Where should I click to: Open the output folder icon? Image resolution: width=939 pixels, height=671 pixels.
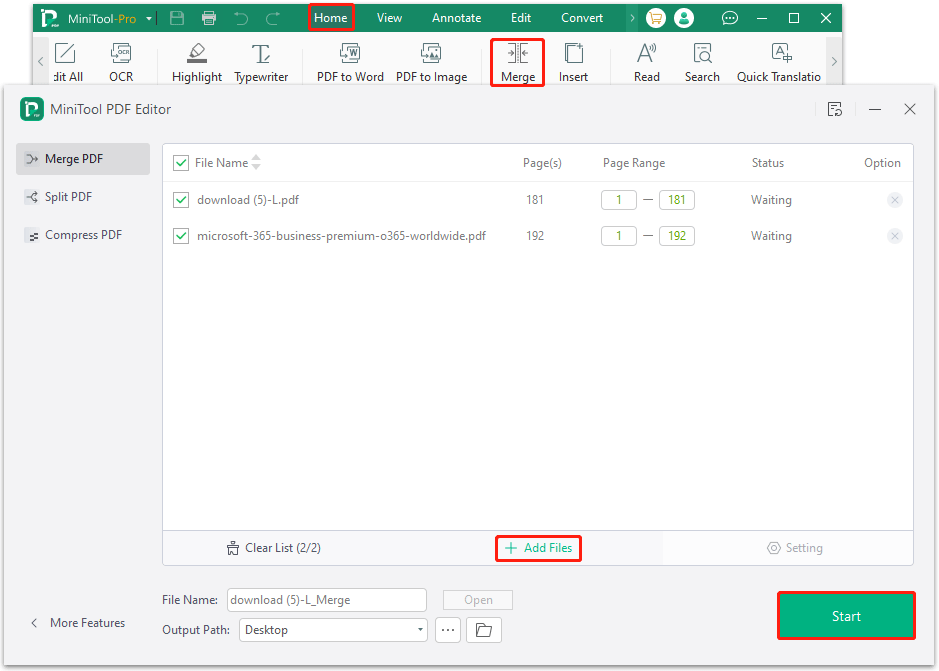coord(484,630)
